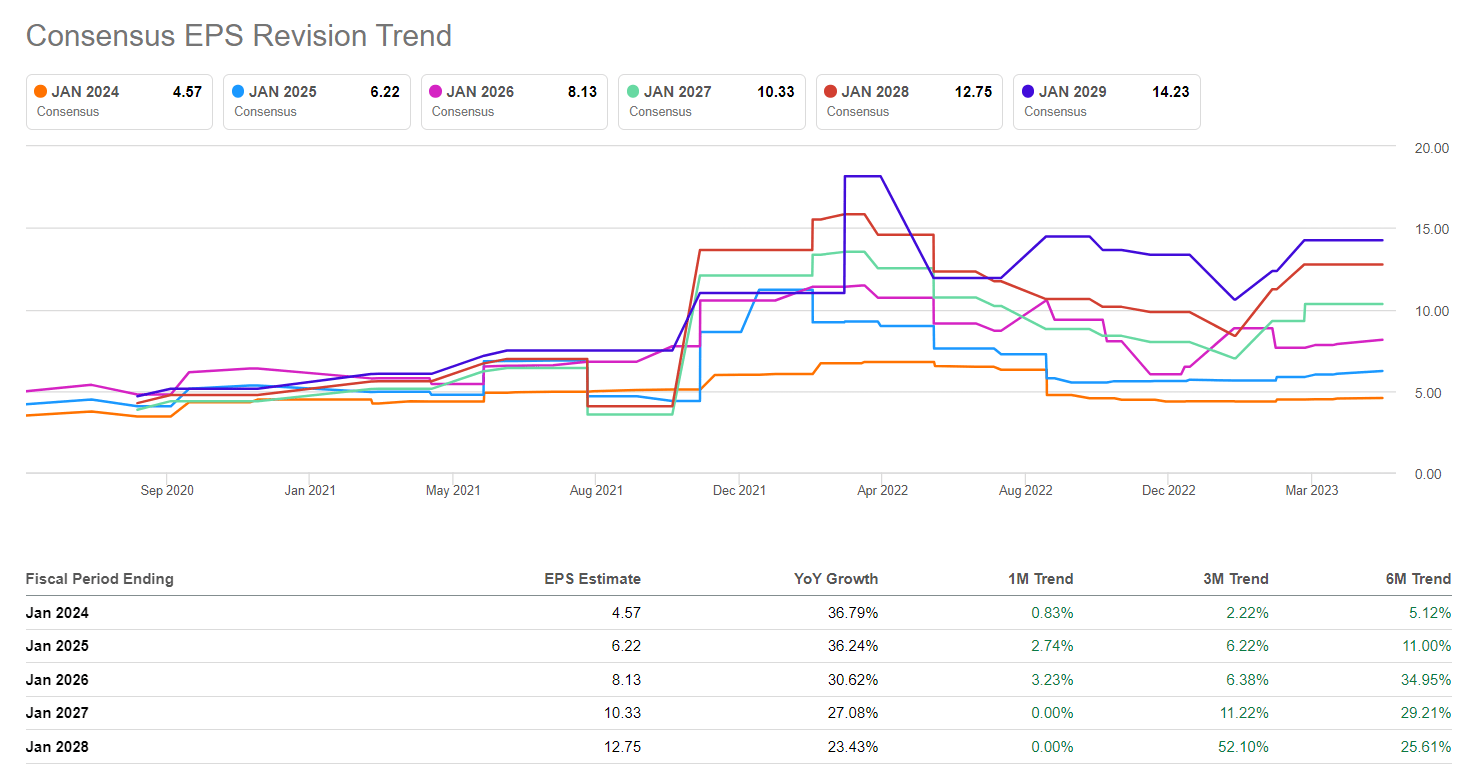
Task: Click the 1M Trend column header
Action: click(x=1039, y=579)
